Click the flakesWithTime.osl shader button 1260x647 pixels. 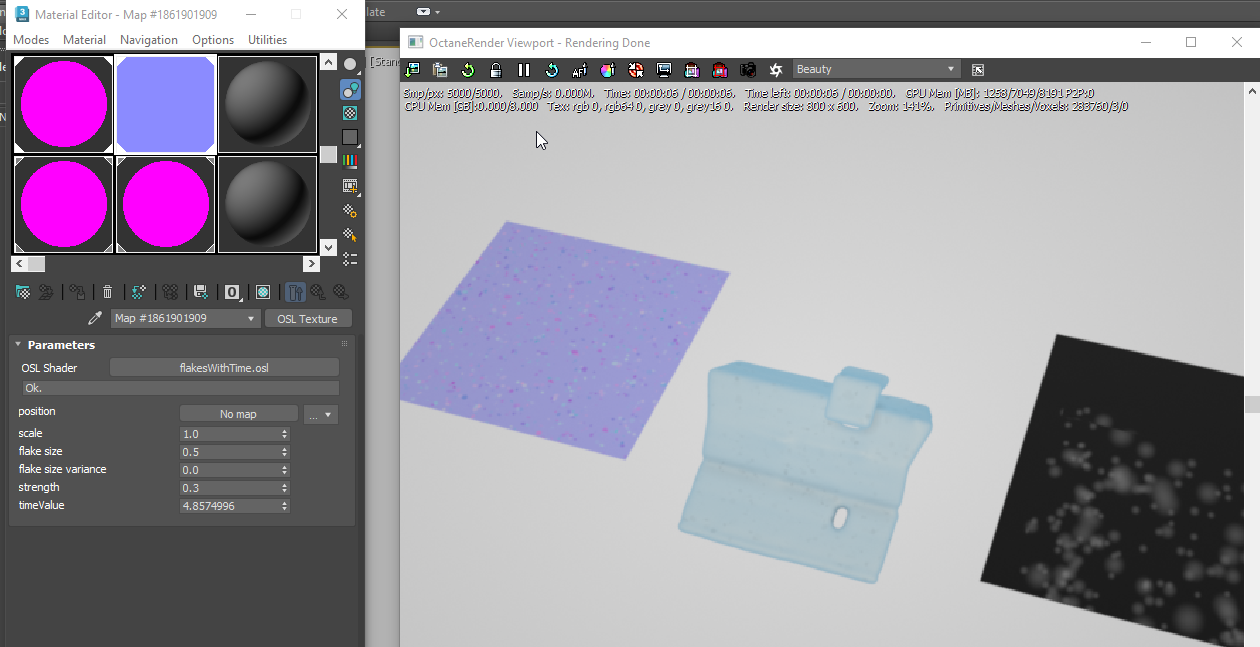coord(224,368)
